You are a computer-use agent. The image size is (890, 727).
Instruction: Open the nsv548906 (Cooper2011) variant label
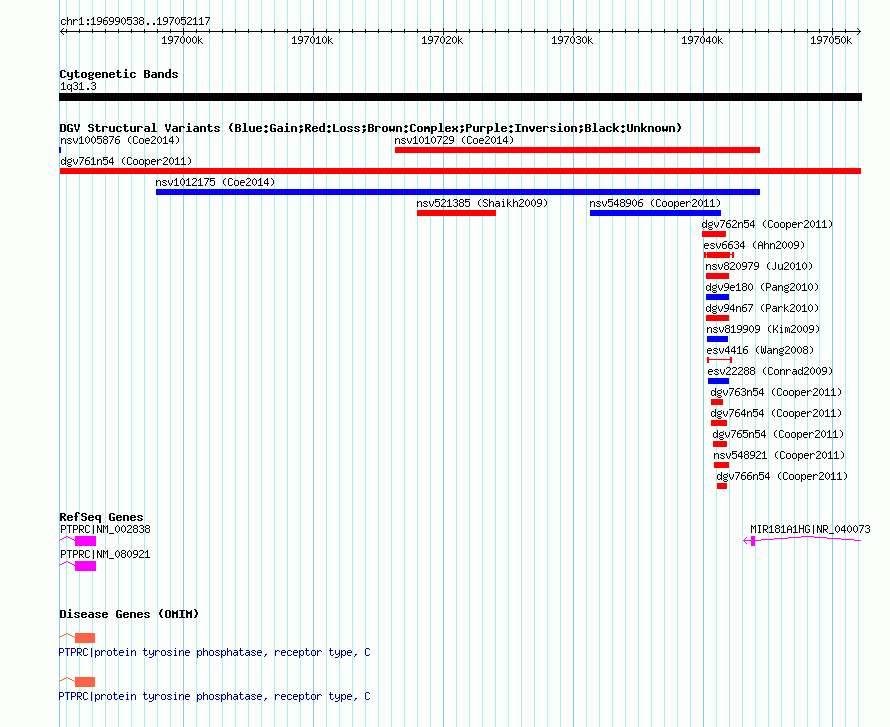tap(655, 203)
